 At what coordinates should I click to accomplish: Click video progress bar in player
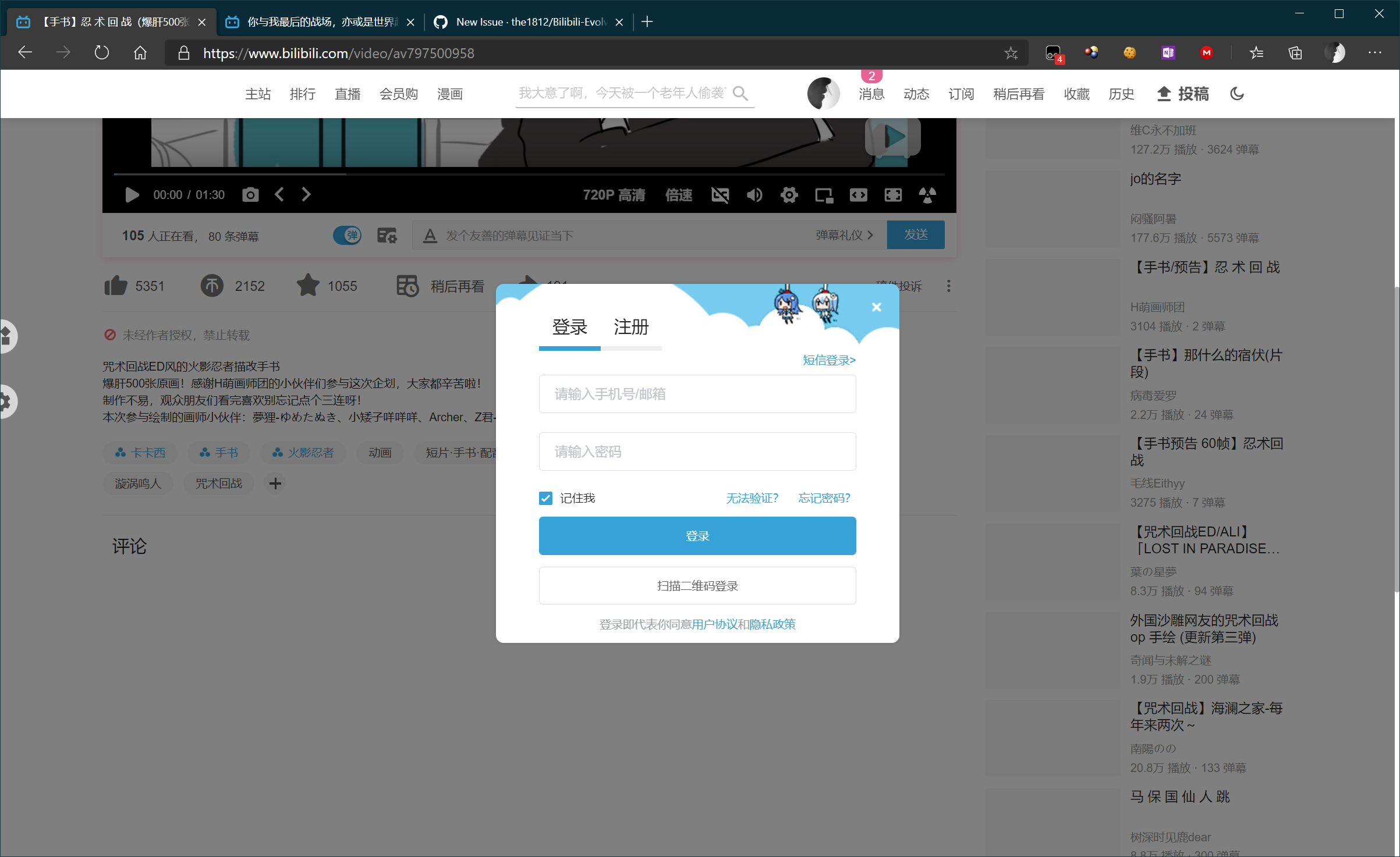point(529,174)
